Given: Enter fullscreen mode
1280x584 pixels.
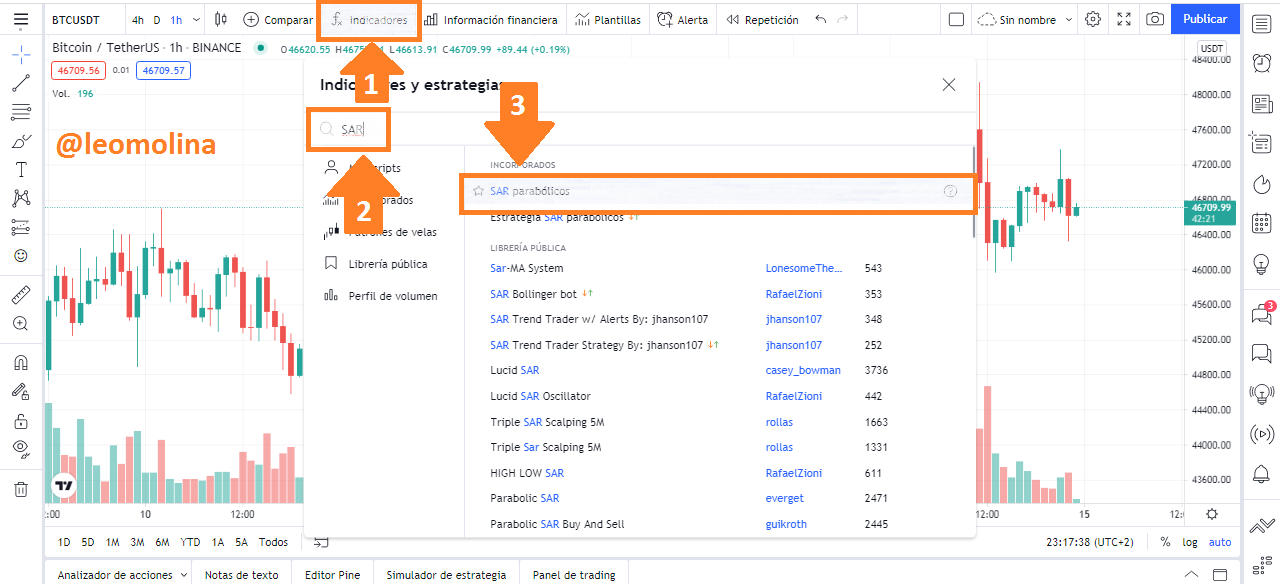Looking at the screenshot, I should (x=1124, y=19).
